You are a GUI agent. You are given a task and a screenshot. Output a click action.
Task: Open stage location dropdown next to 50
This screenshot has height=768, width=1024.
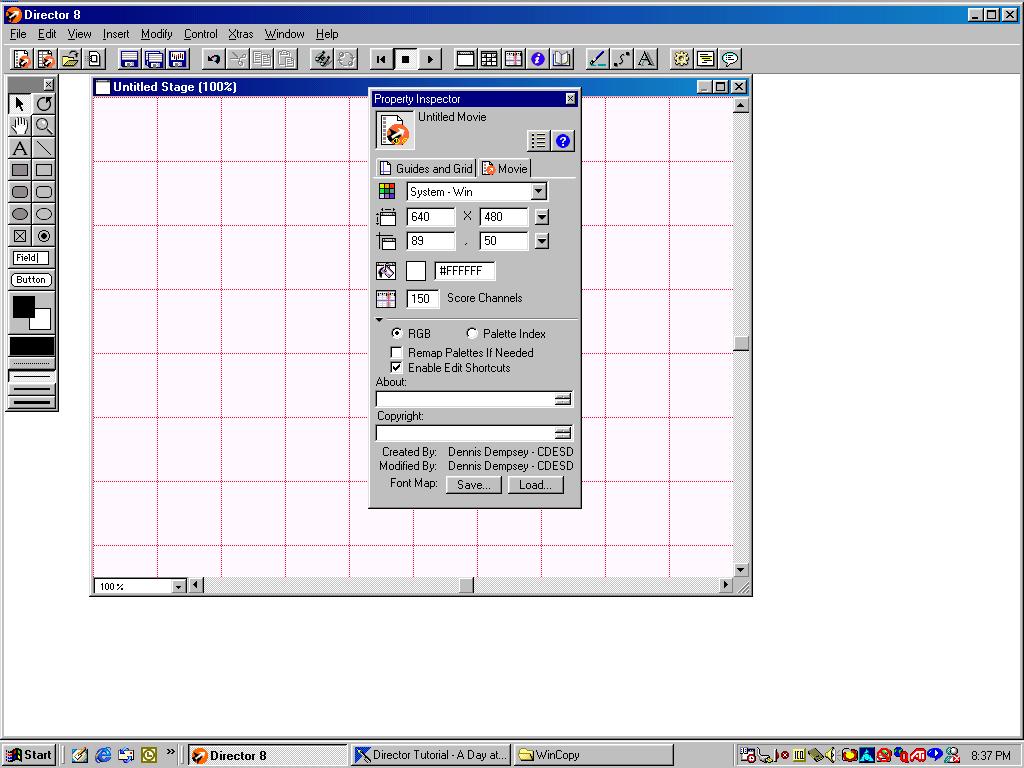coord(542,241)
